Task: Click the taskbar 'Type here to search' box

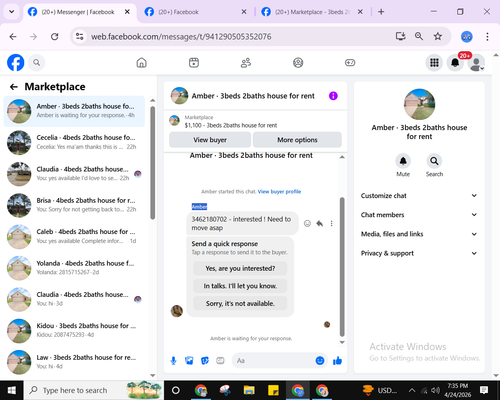Action: [93, 390]
